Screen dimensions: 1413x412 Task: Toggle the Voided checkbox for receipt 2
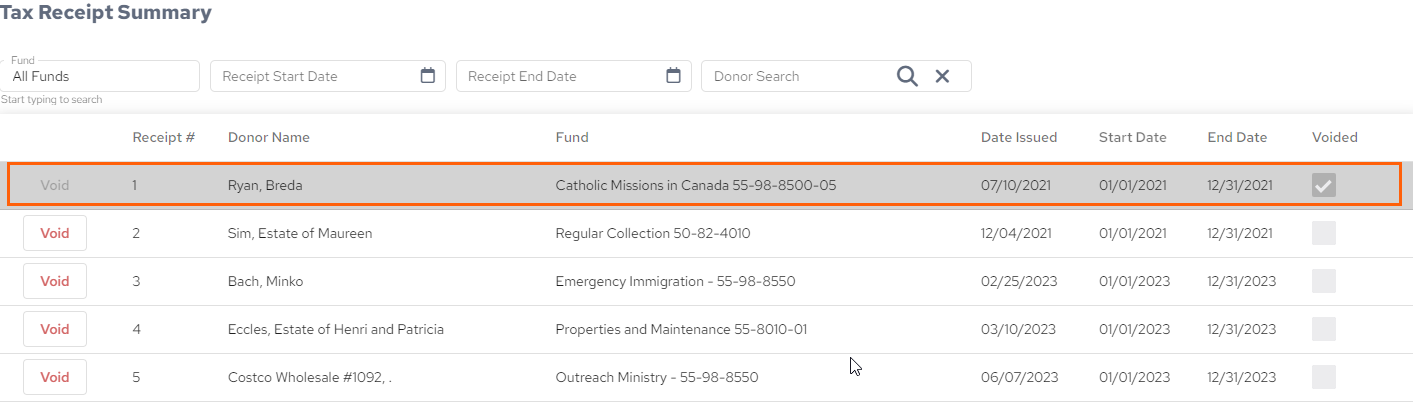click(x=1324, y=233)
